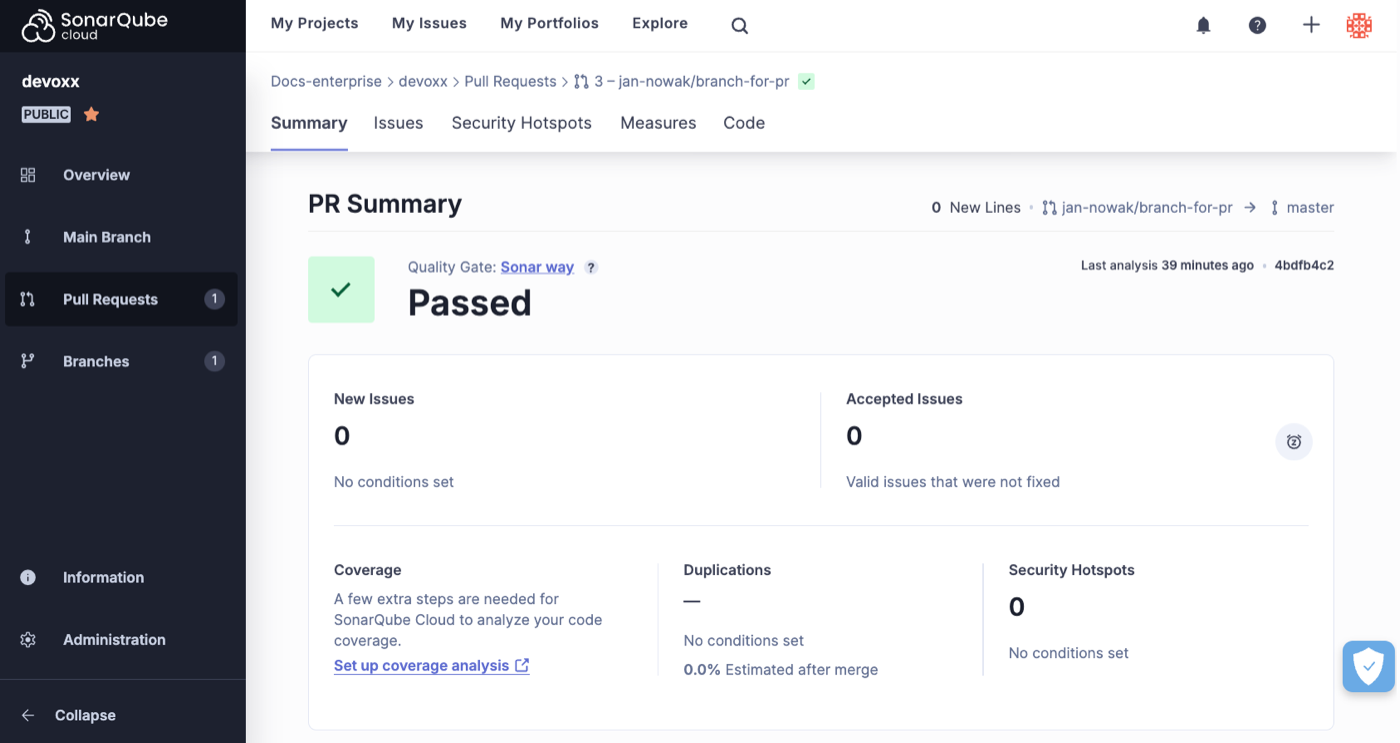Click the Pull Requests count badge 1

(214, 299)
